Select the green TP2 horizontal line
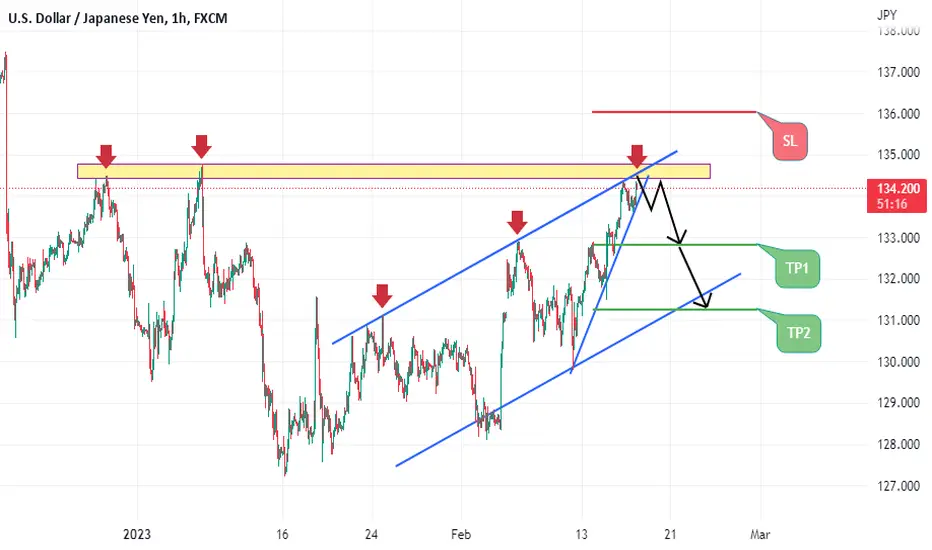 [x=676, y=309]
